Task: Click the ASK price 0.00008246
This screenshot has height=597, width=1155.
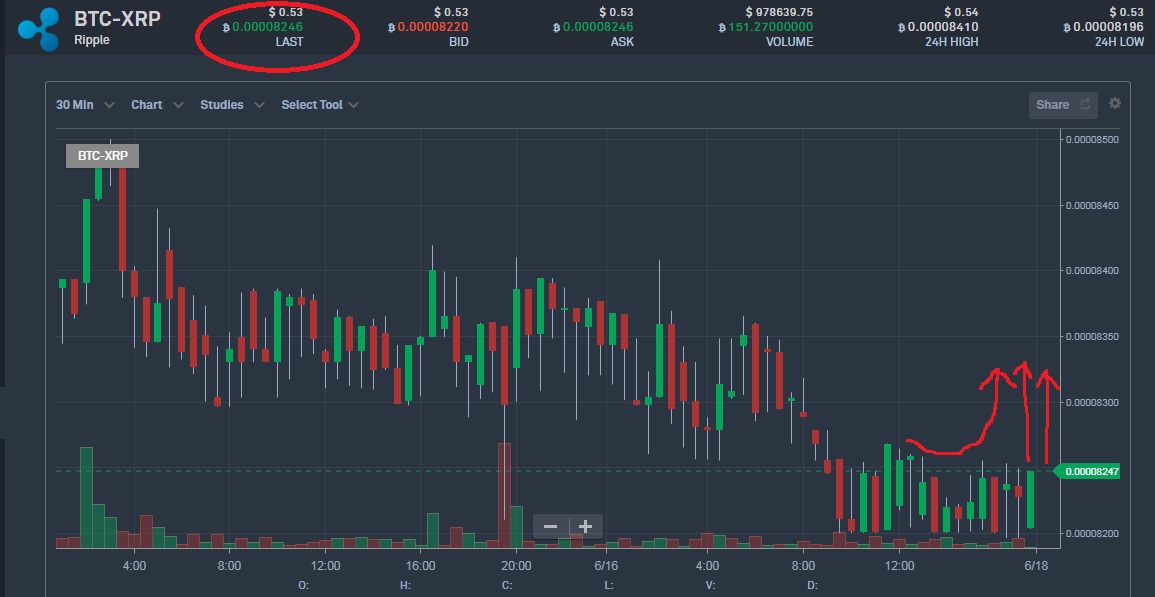Action: click(594, 27)
